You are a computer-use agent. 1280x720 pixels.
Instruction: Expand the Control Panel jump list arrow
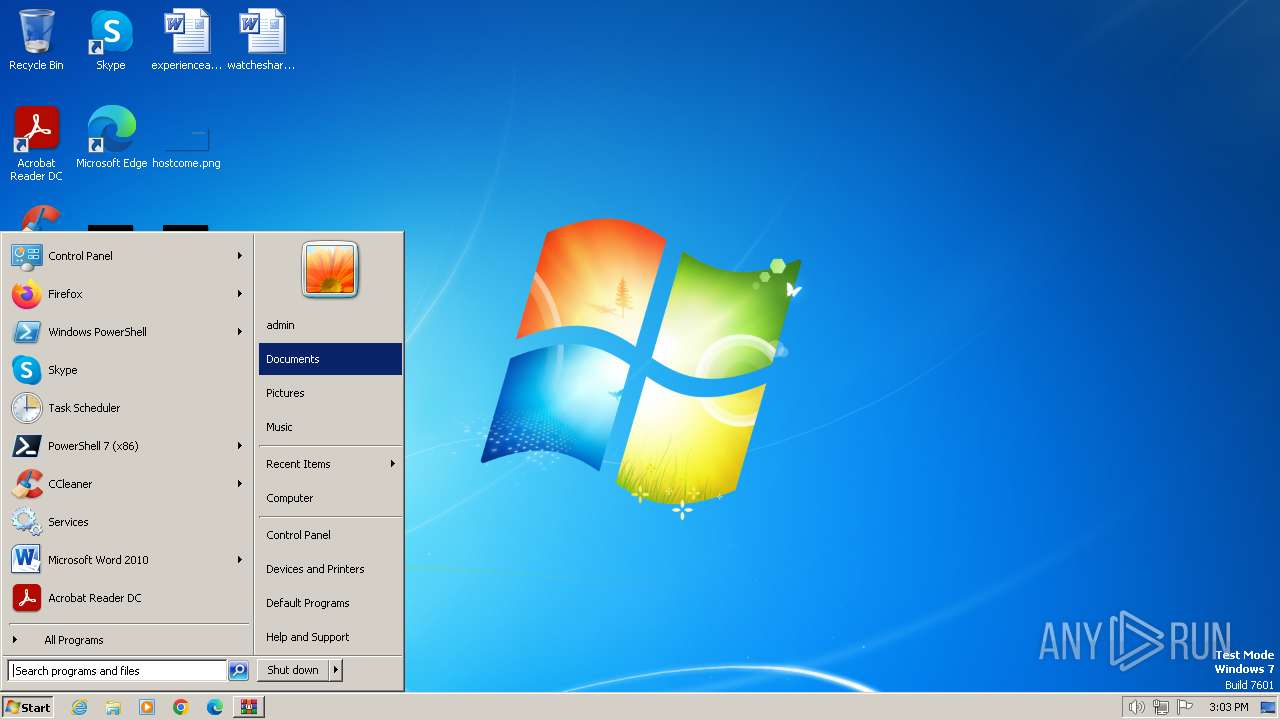240,256
